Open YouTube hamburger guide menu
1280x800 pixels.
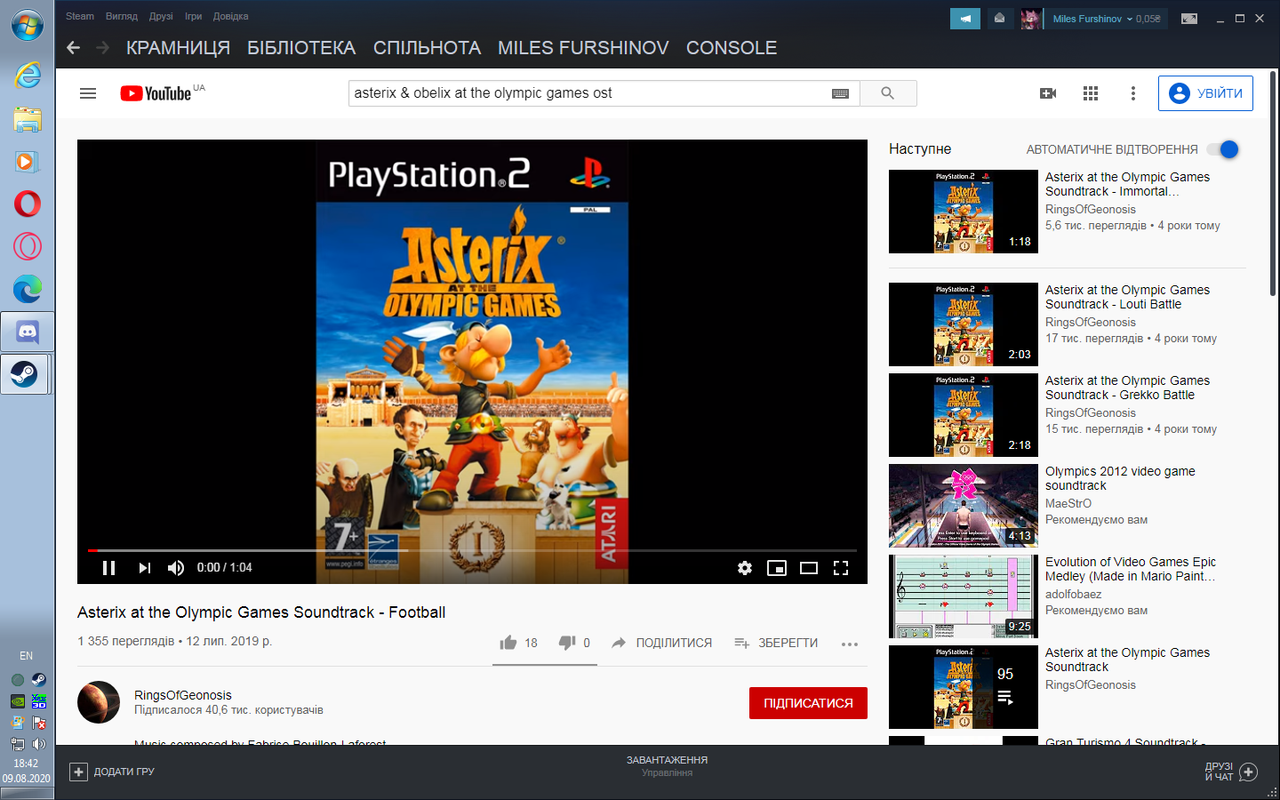click(88, 93)
